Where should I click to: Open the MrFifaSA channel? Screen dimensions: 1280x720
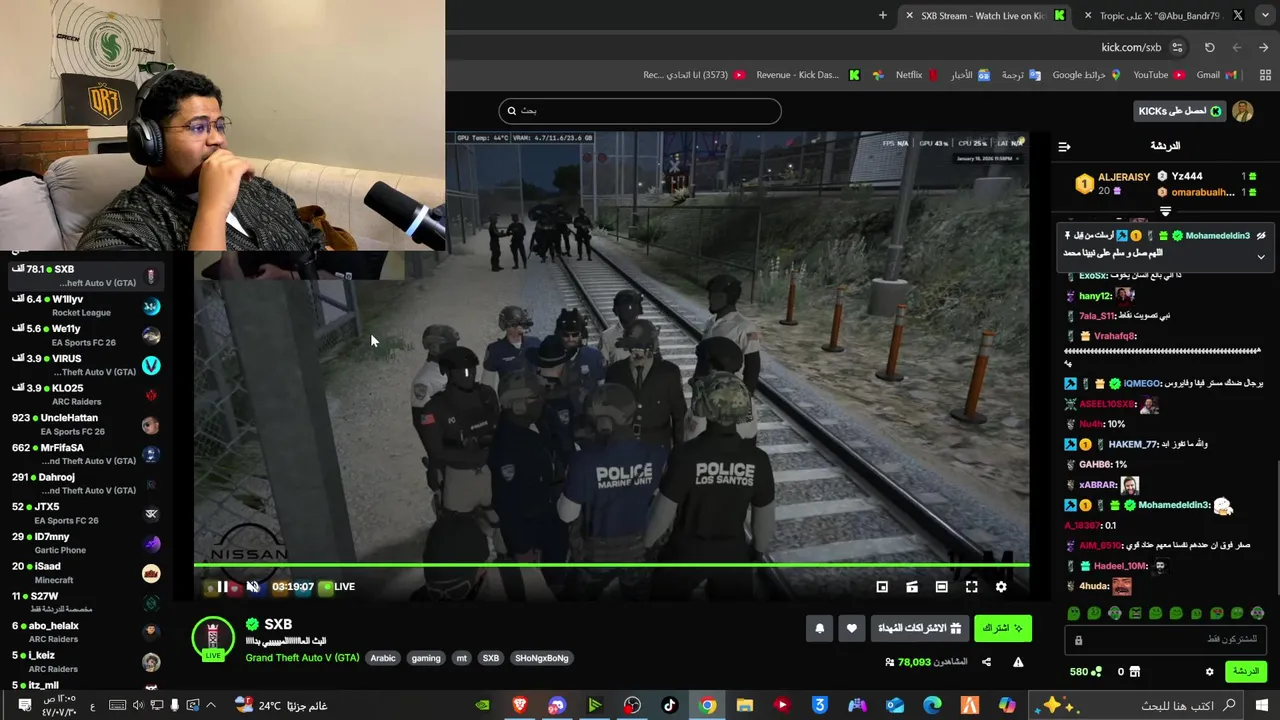click(86, 454)
